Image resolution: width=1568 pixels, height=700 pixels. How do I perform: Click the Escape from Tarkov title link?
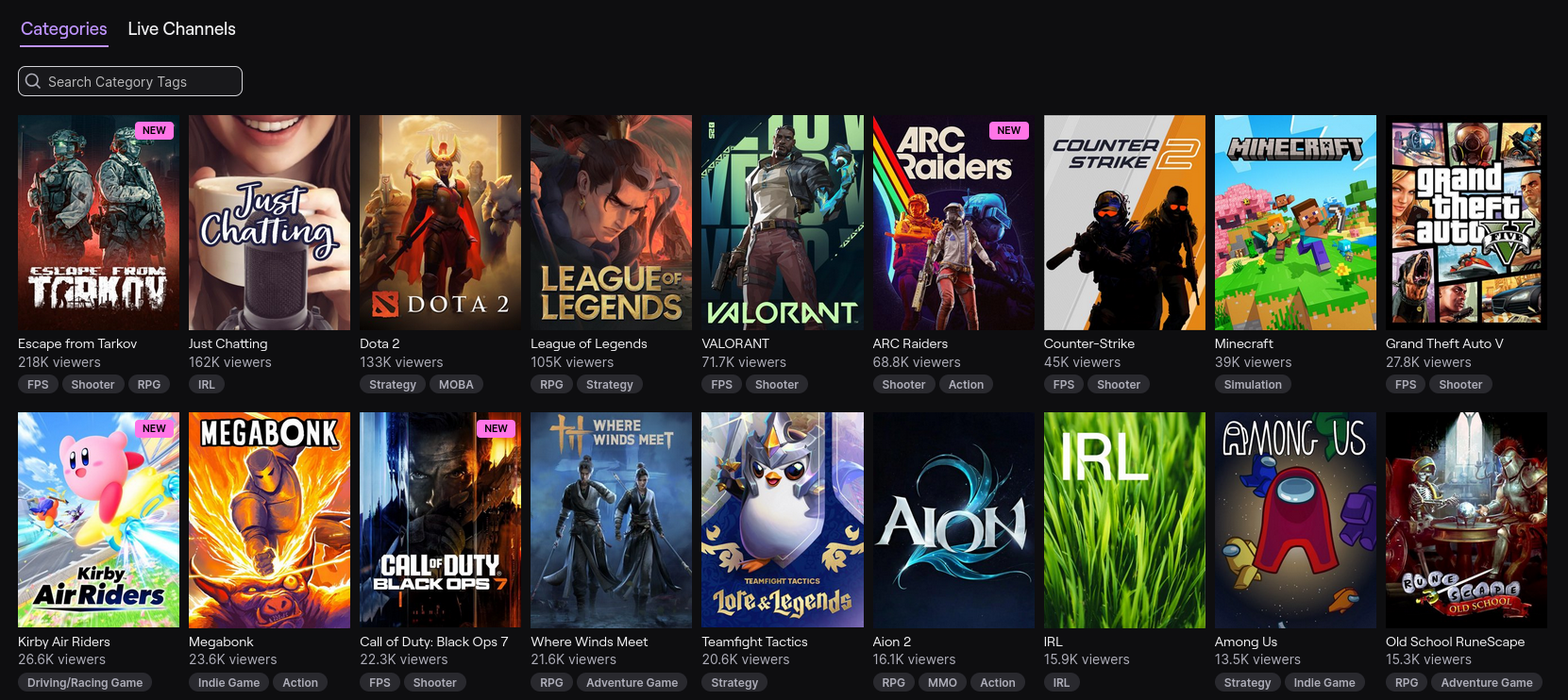pos(77,343)
